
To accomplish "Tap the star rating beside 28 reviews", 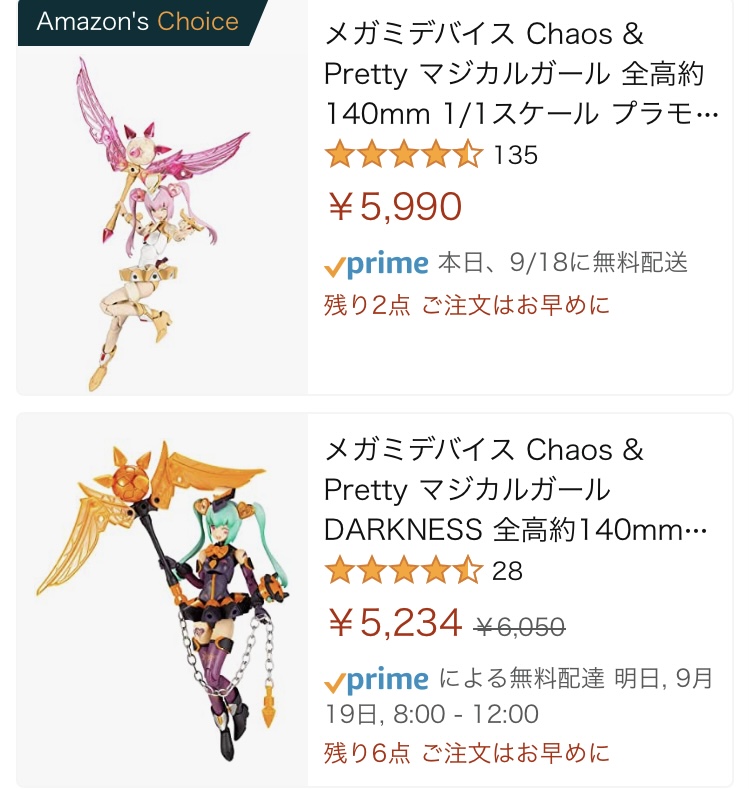I will [x=403, y=571].
